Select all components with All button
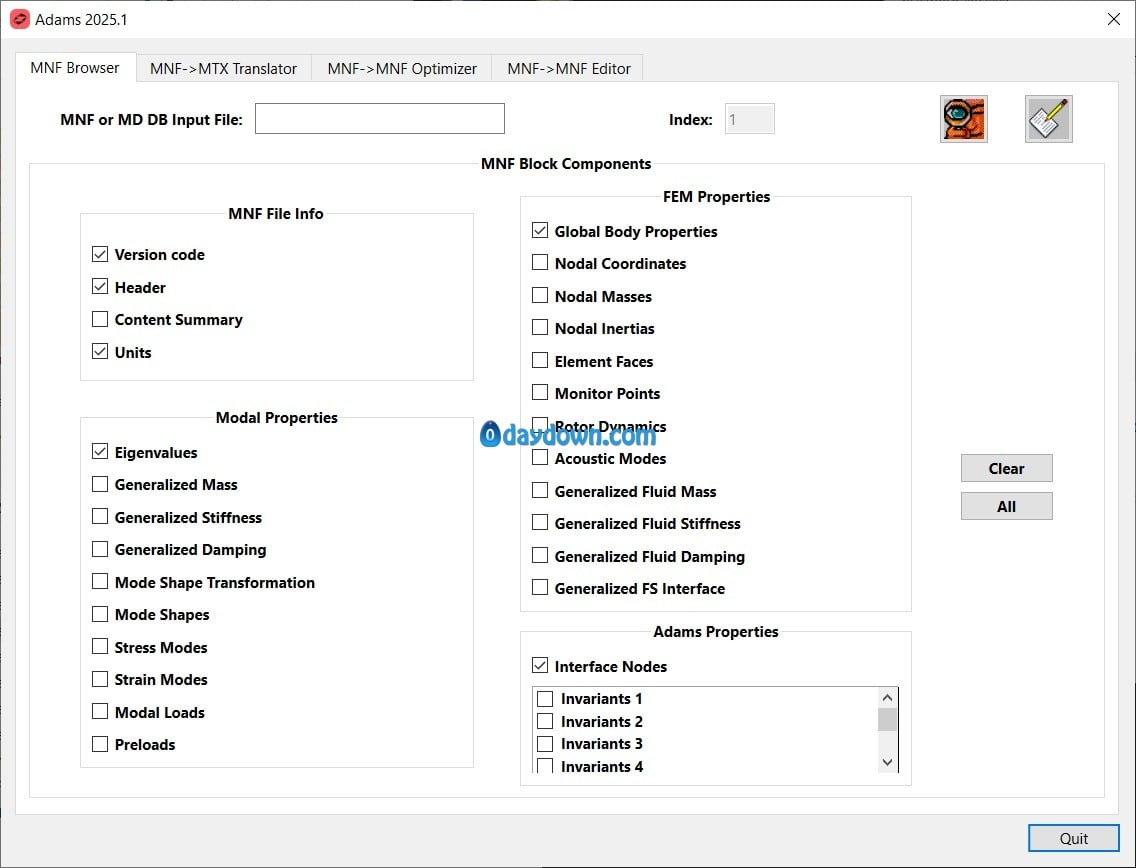This screenshot has height=868, width=1136. click(1006, 506)
